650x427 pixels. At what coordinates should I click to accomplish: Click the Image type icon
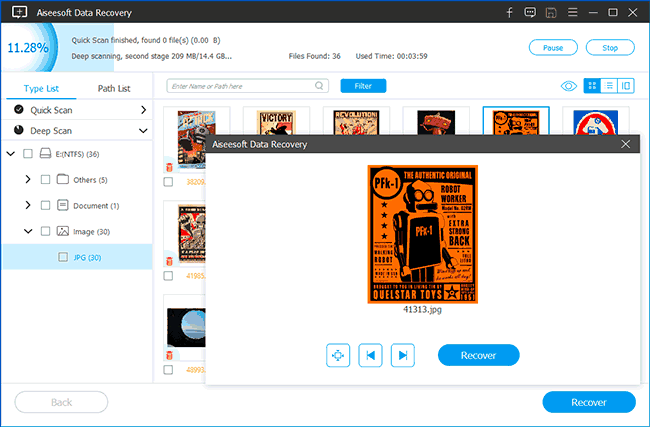(x=63, y=231)
